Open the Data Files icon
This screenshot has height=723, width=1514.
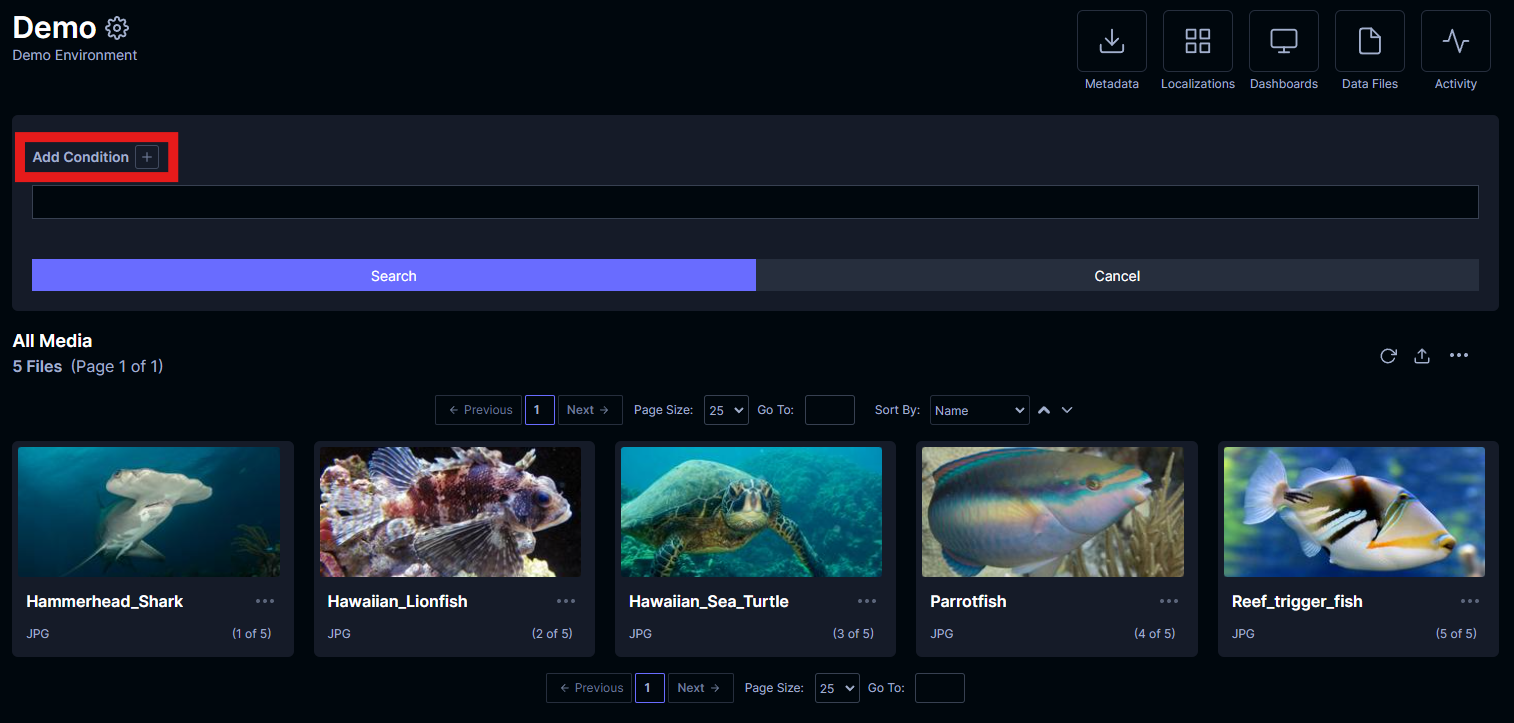[x=1370, y=41]
